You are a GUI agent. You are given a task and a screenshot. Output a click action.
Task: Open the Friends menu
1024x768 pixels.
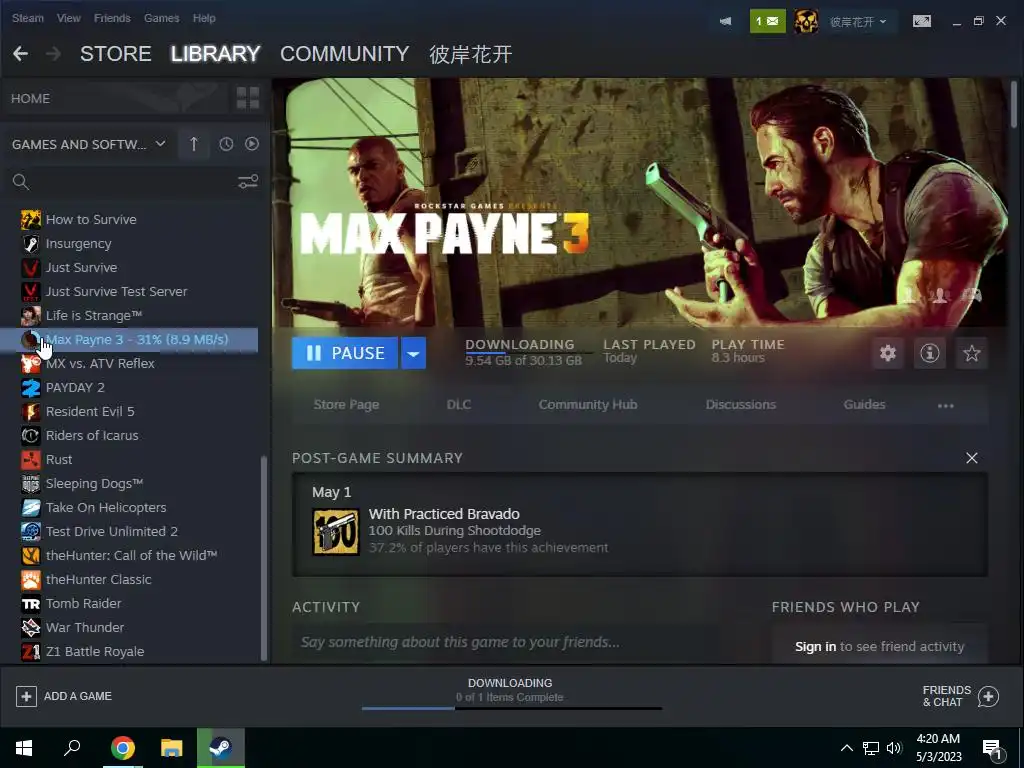112,18
